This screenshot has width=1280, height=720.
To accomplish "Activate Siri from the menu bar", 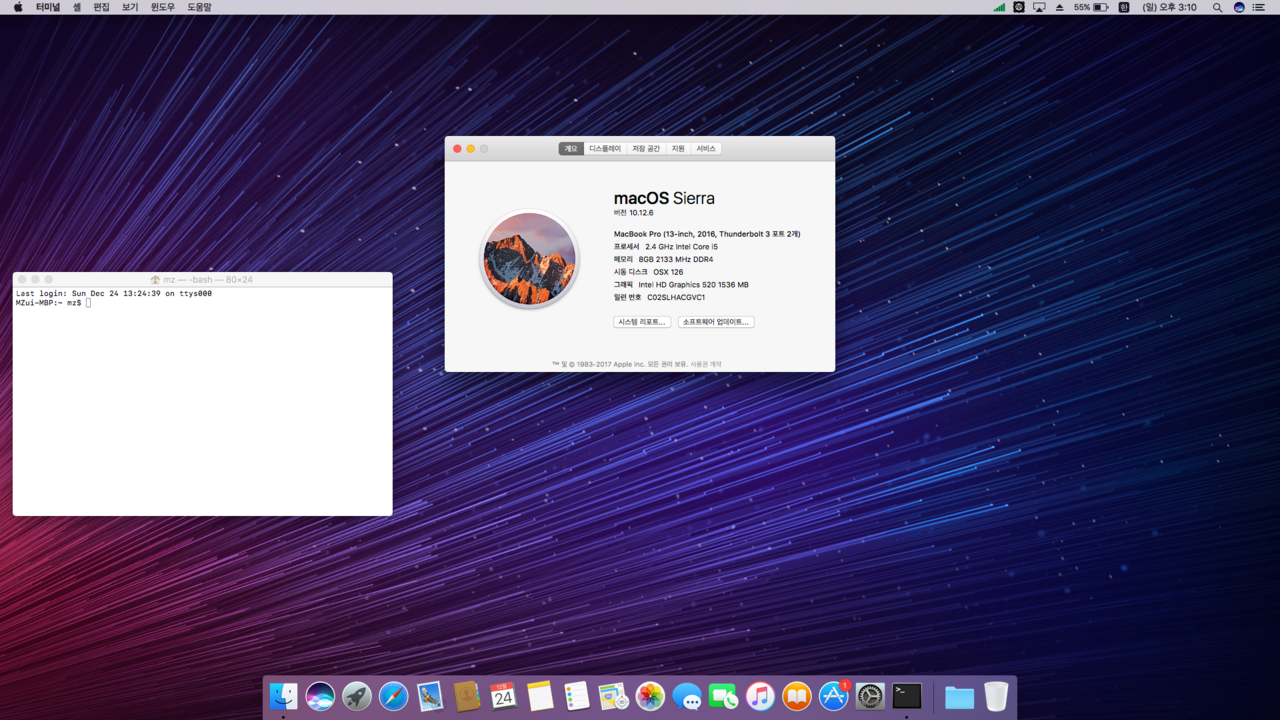I will [x=1239, y=7].
